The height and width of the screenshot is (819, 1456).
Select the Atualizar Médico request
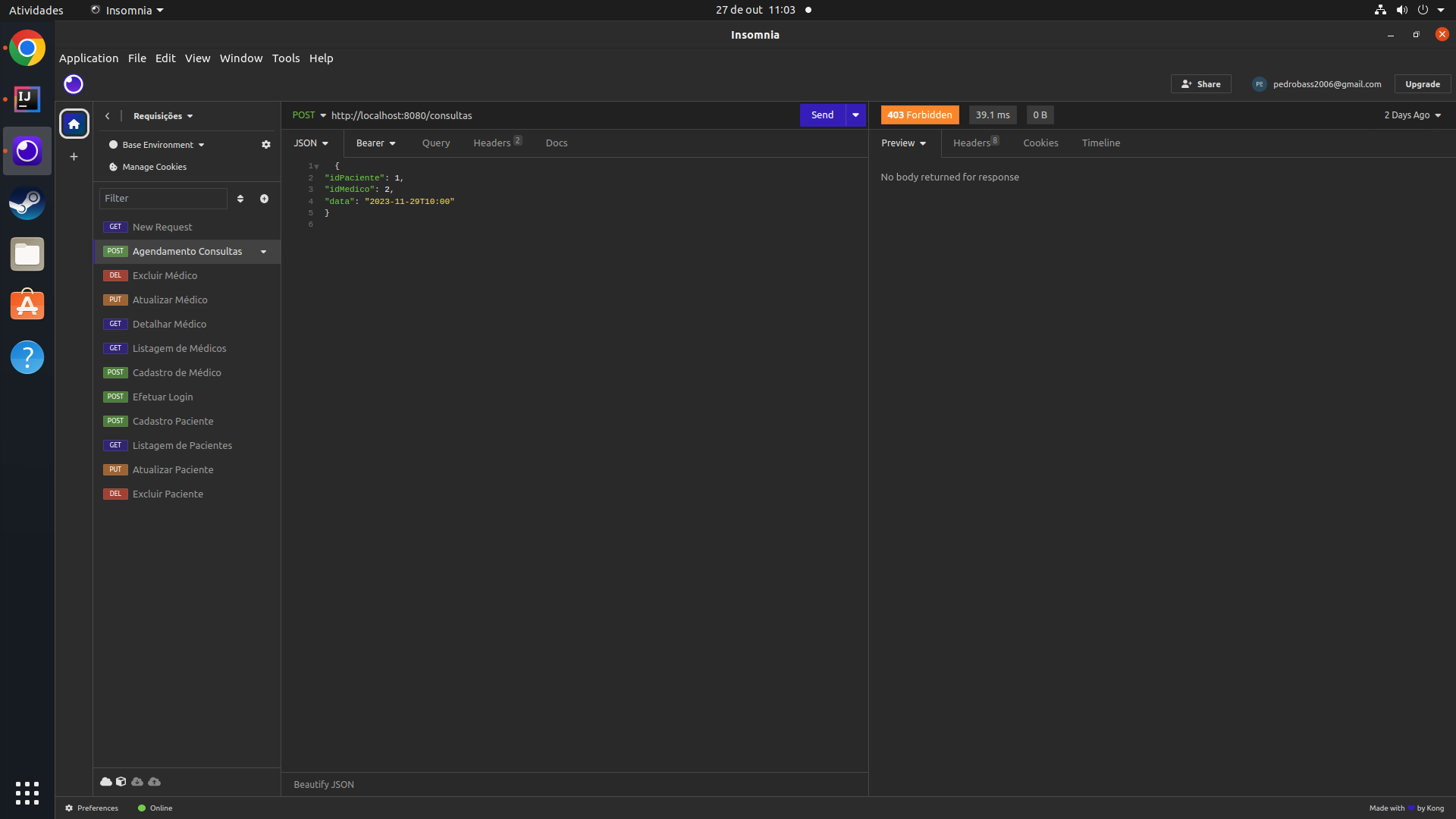pyautogui.click(x=187, y=300)
